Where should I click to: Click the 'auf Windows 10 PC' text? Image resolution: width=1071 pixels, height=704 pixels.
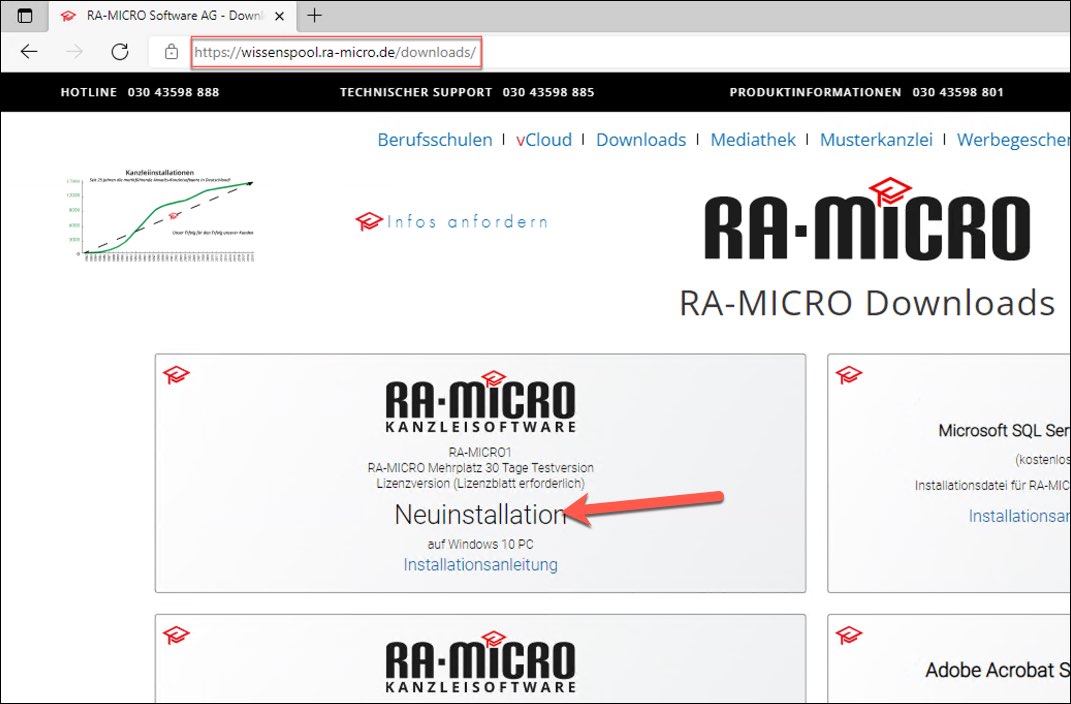pos(480,544)
